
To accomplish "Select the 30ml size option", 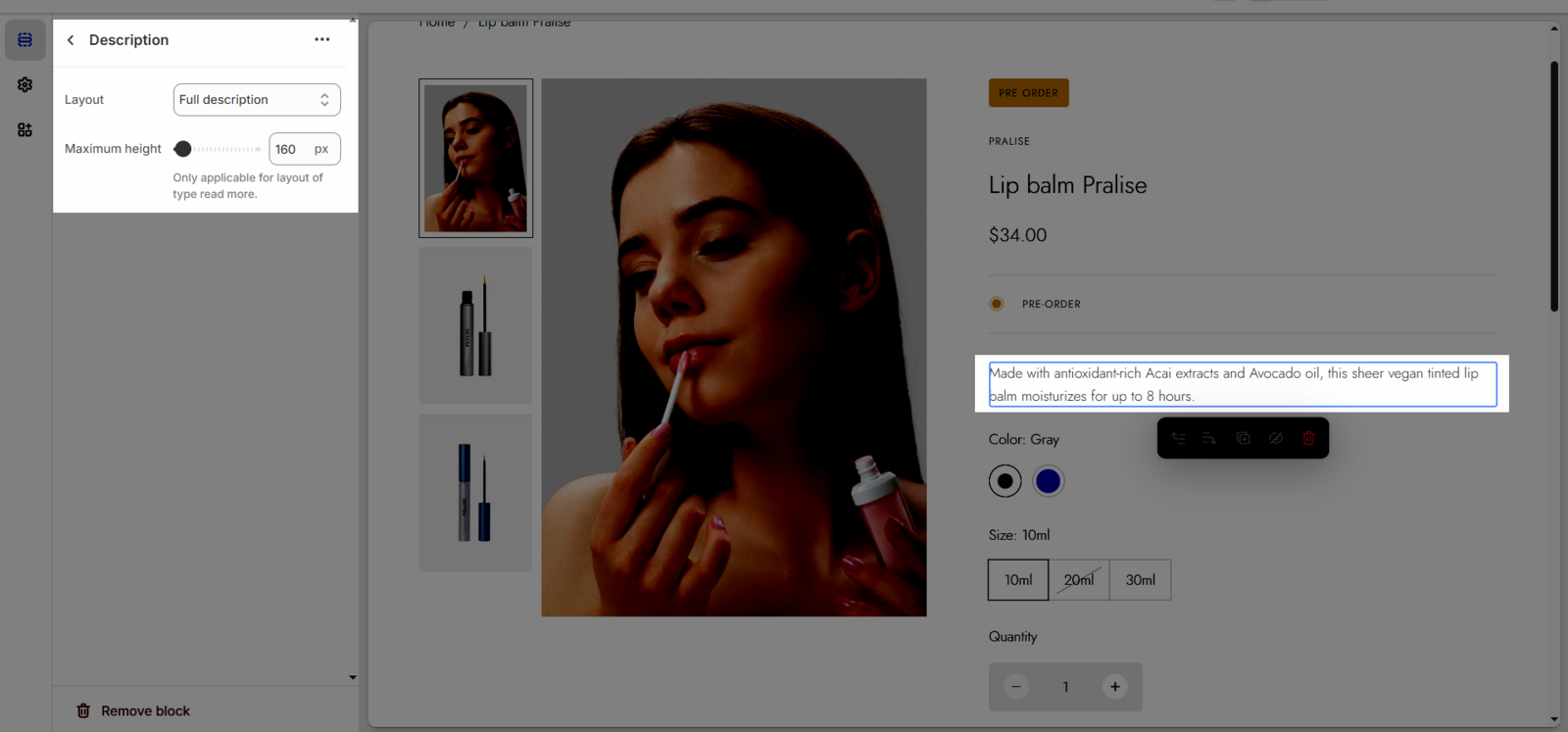I will (1140, 580).
